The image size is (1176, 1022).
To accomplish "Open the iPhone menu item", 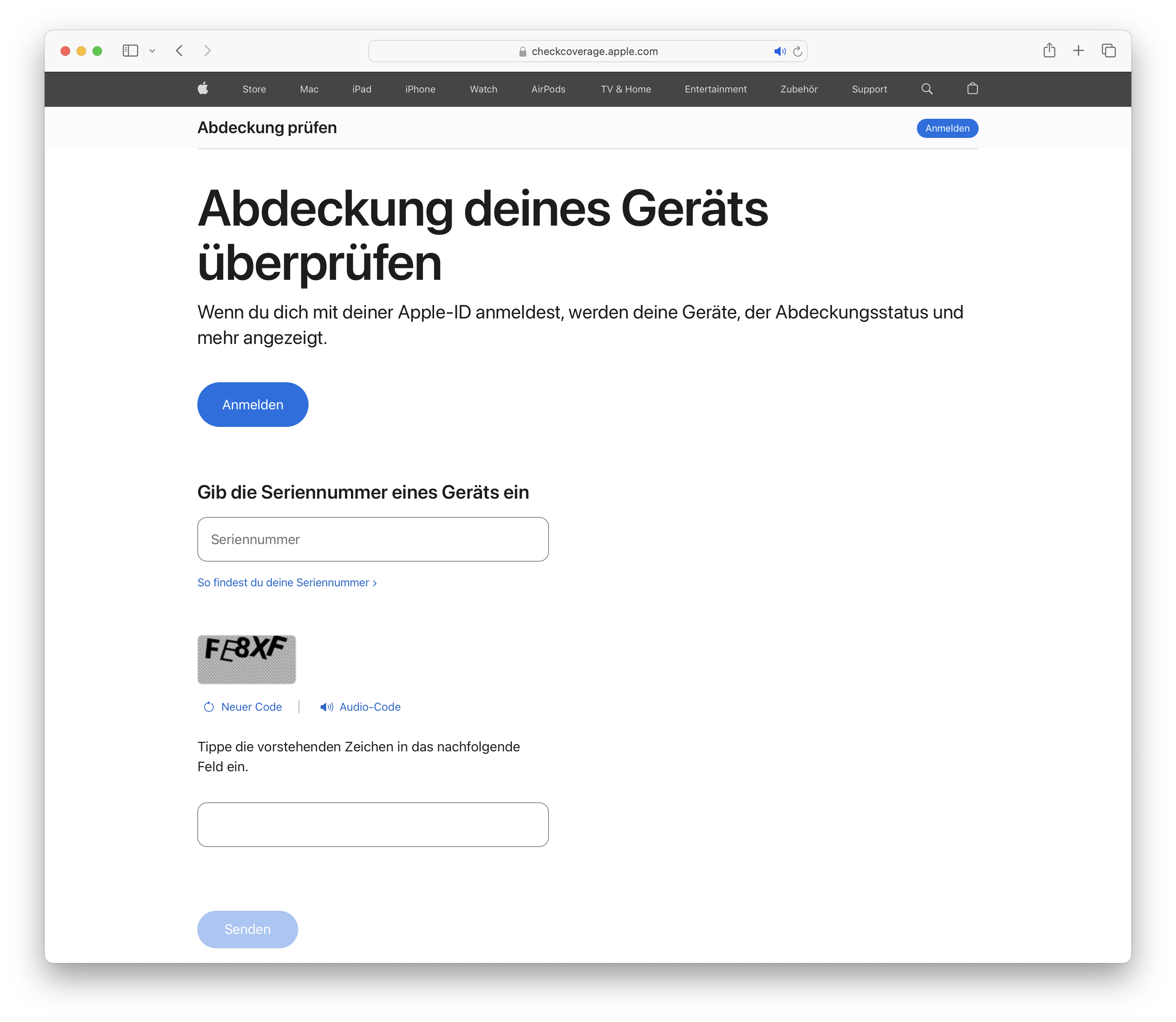I will 420,89.
